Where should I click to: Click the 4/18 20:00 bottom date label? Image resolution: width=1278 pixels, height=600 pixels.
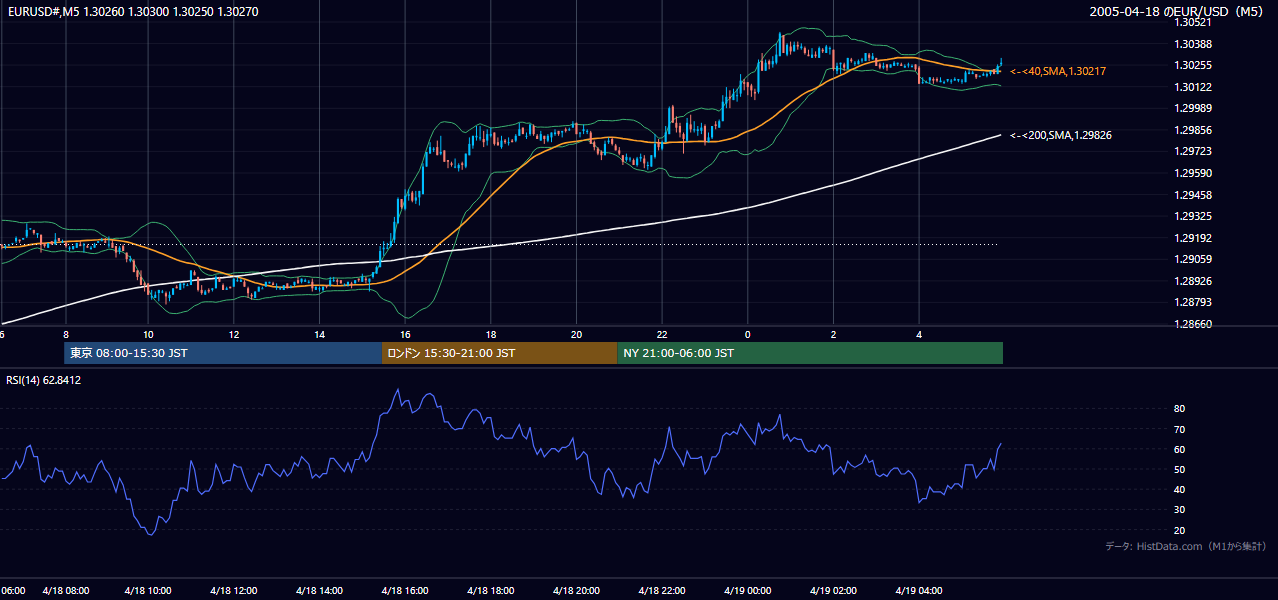(x=577, y=590)
